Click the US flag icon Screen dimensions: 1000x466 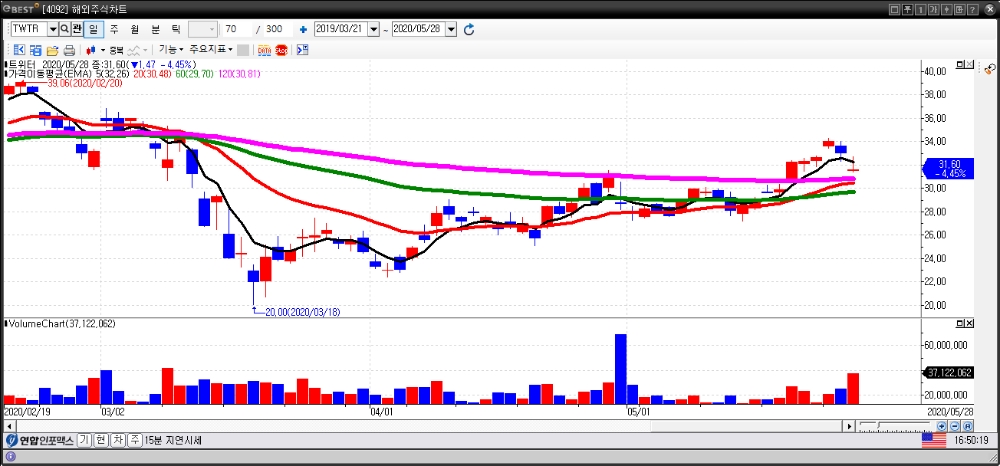(x=934, y=440)
